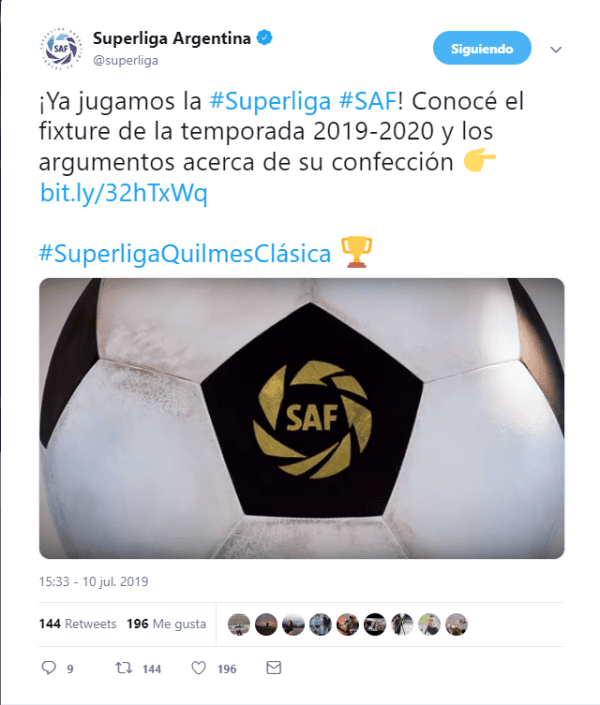Click the Superliga Argentina account name

[x=172, y=39]
